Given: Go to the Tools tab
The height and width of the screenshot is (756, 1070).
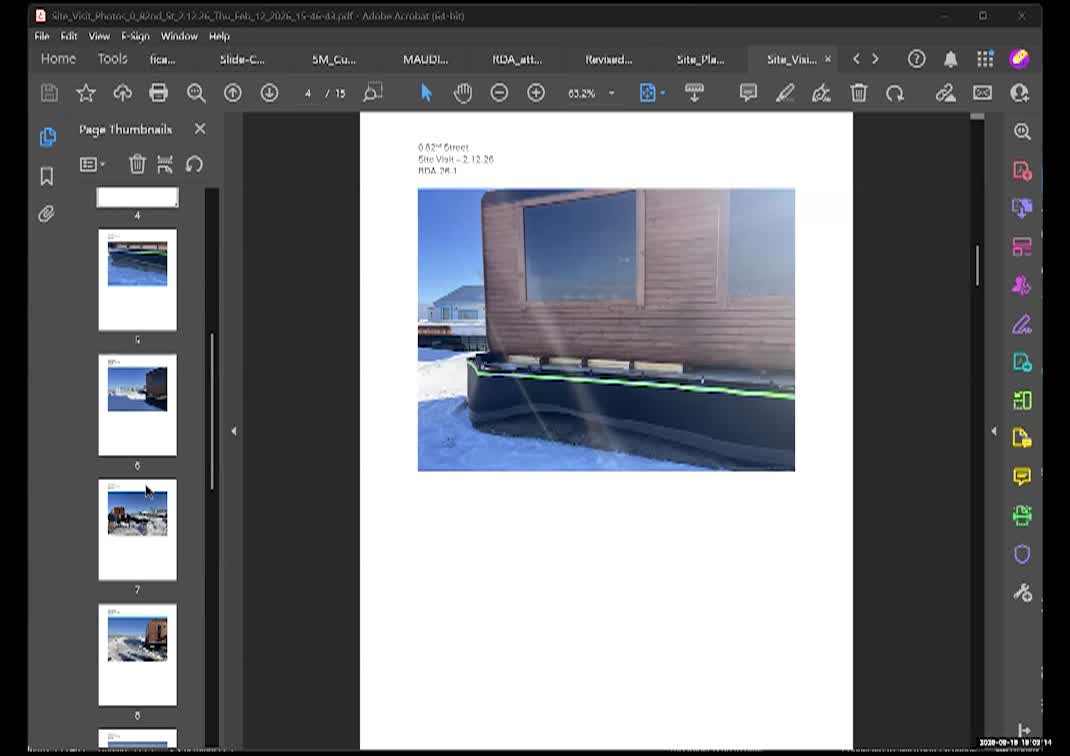Looking at the screenshot, I should click(113, 59).
